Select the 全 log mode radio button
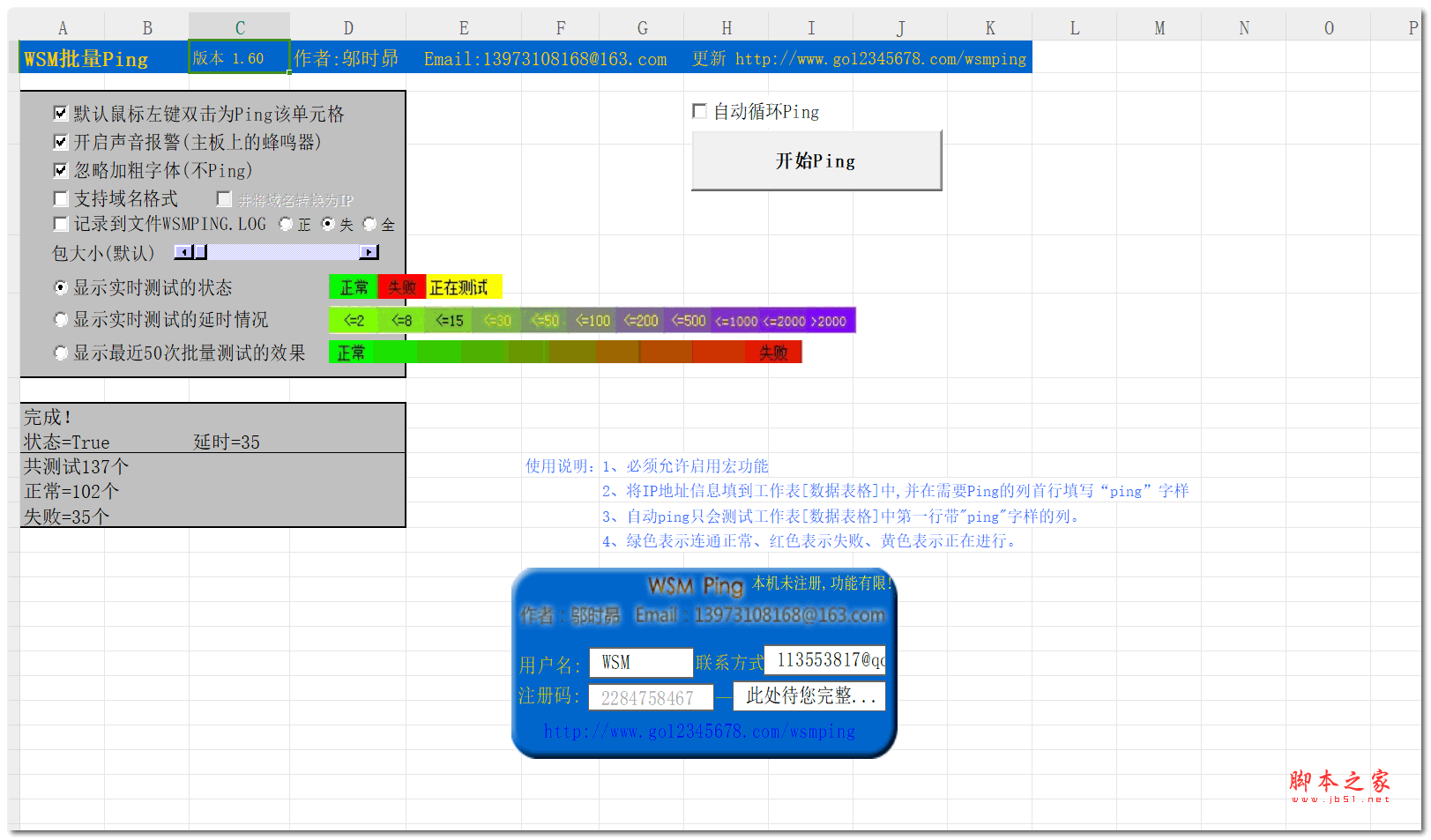This screenshot has width=1431, height=840. (x=369, y=224)
